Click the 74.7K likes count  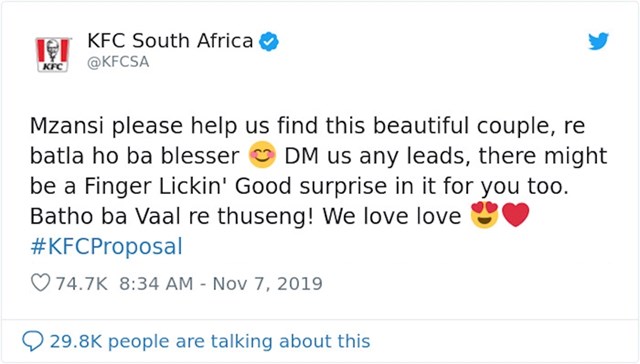click(x=81, y=284)
